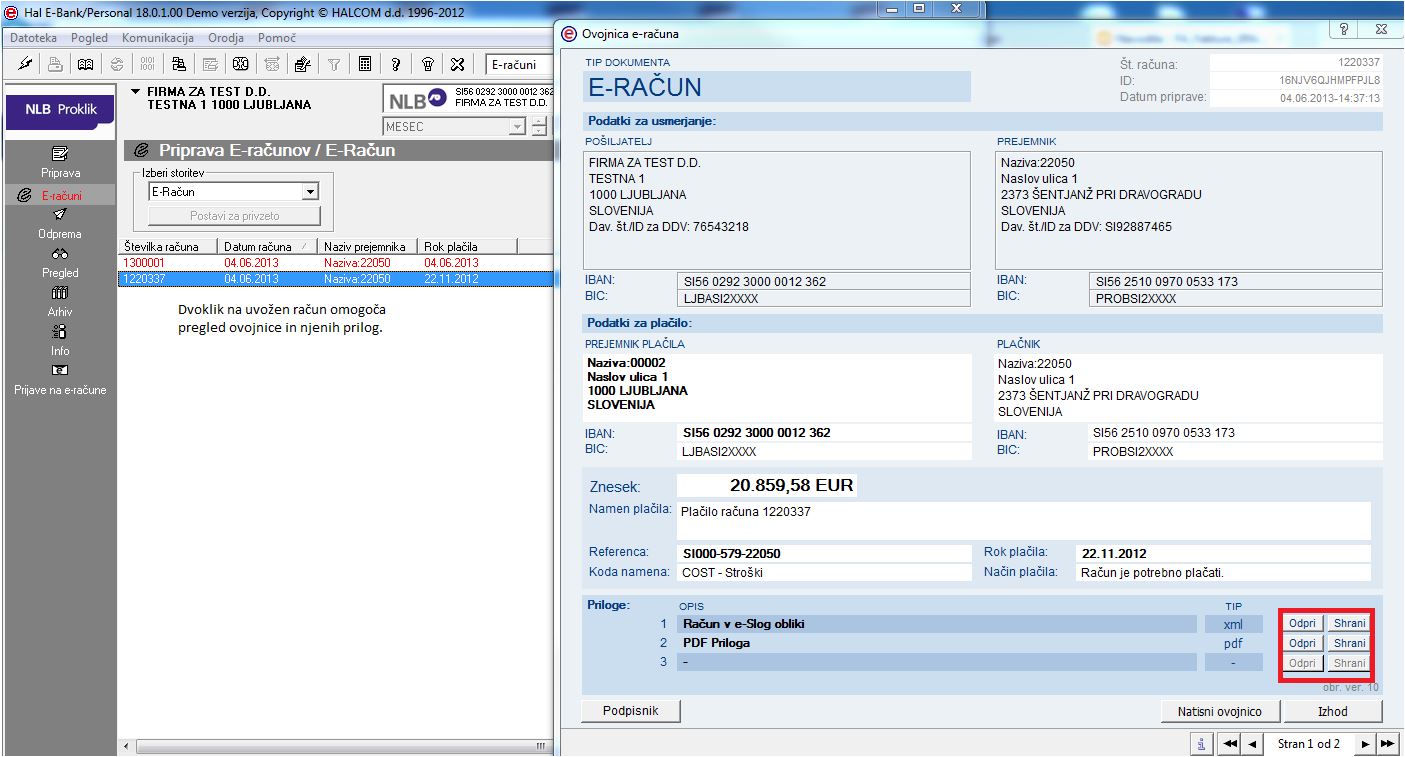Screen dimensions: 1405x757
Task: Open the calculator icon in toolbar
Action: [x=365, y=64]
